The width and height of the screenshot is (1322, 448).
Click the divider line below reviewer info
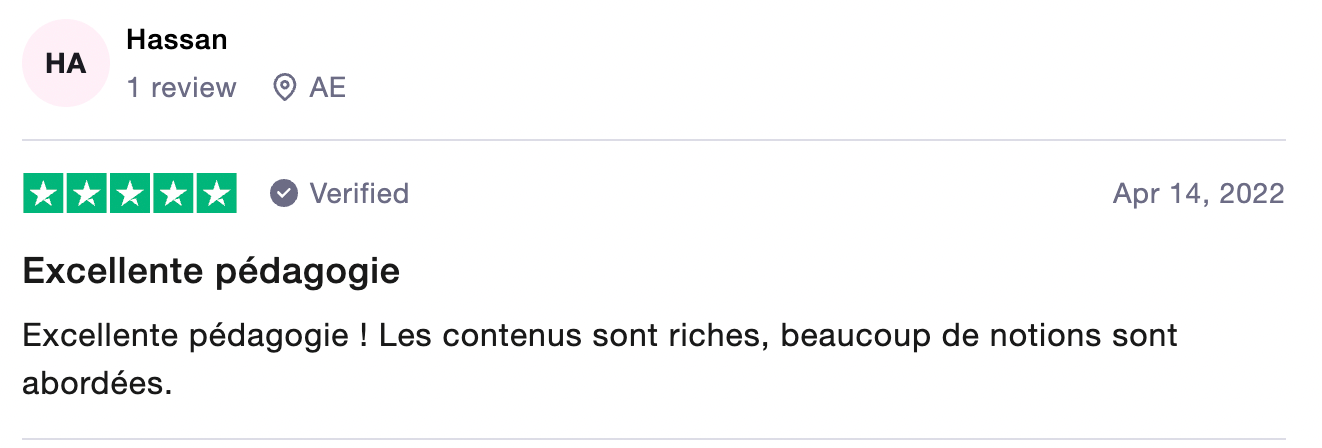654,140
